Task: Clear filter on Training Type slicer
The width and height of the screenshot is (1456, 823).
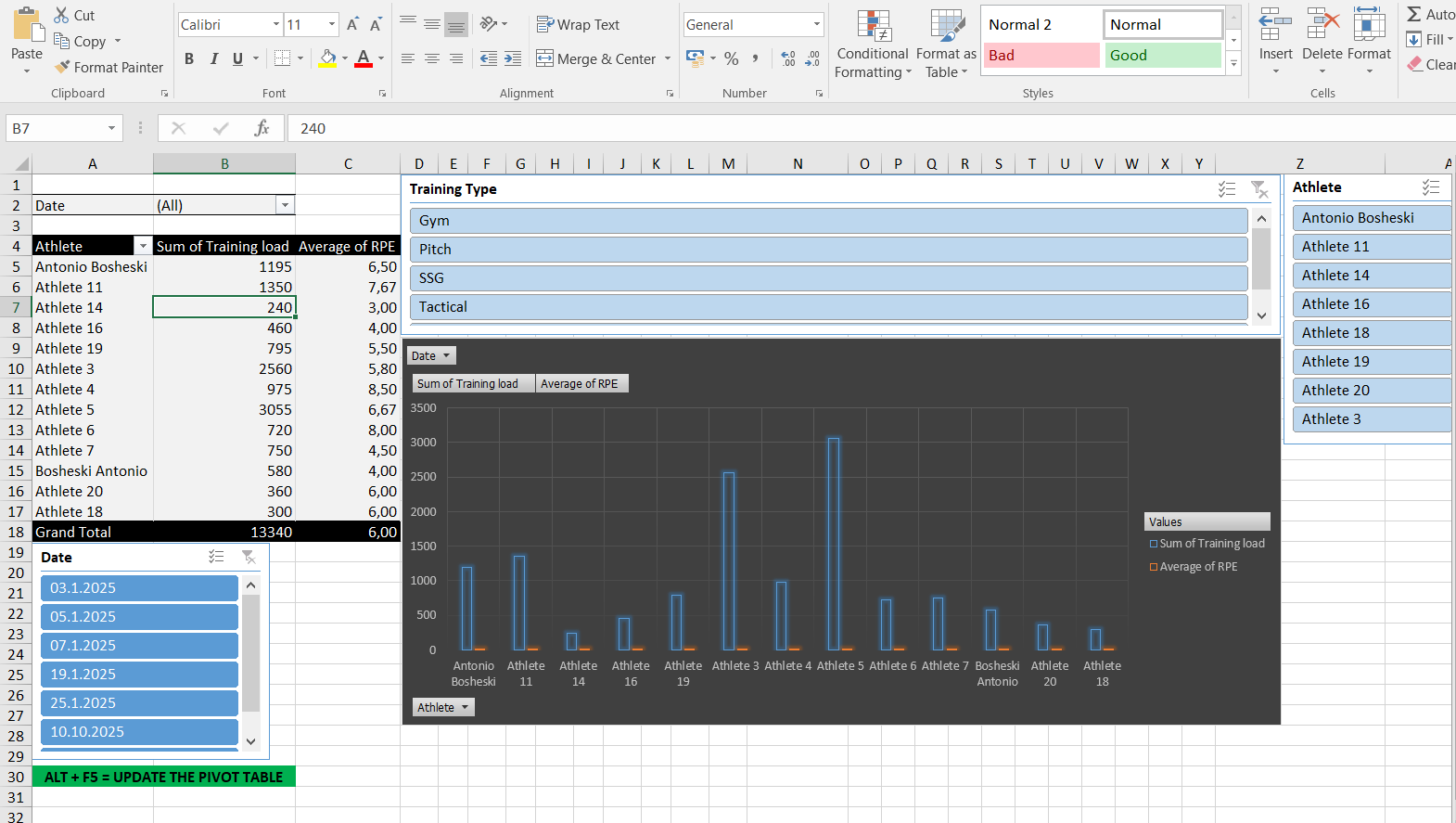Action: point(1258,188)
